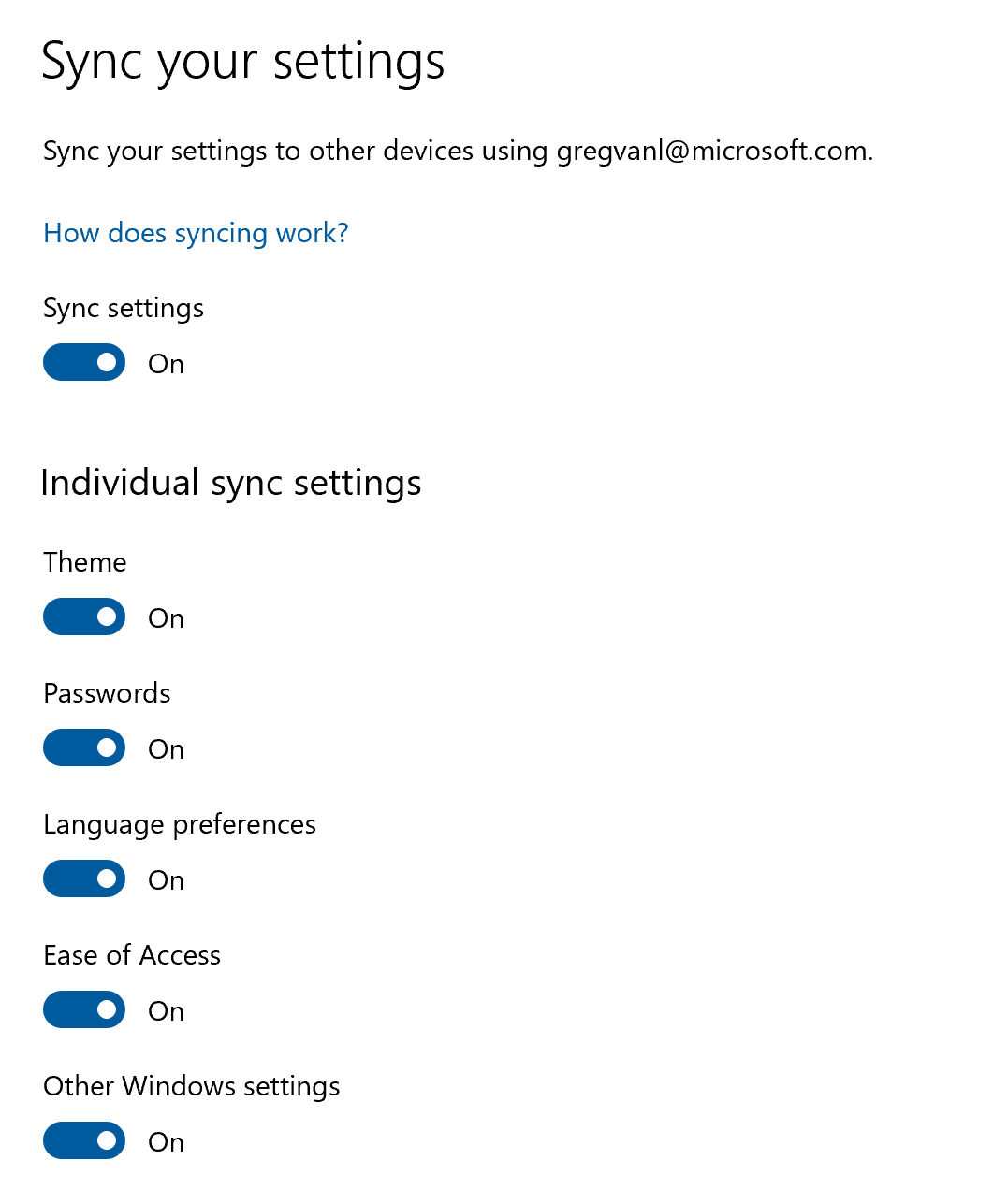This screenshot has width=993, height=1204.
Task: Click the 'On' status beside Passwords toggle
Action: (x=167, y=749)
